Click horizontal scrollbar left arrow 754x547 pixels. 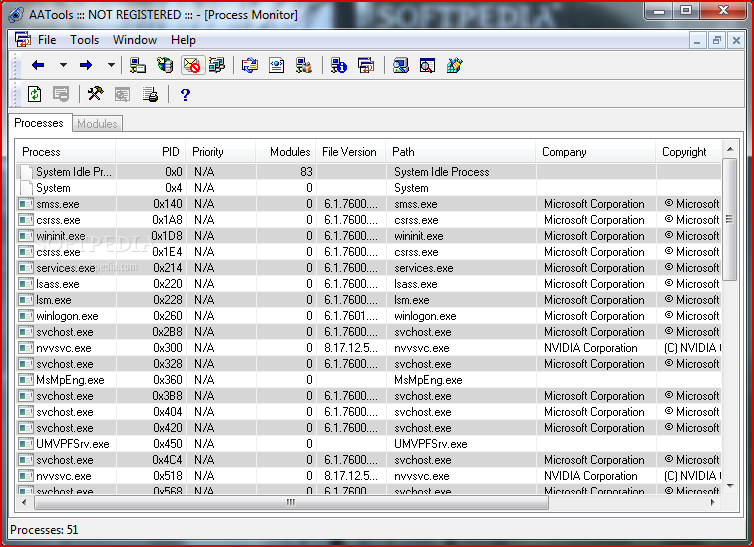click(24, 502)
